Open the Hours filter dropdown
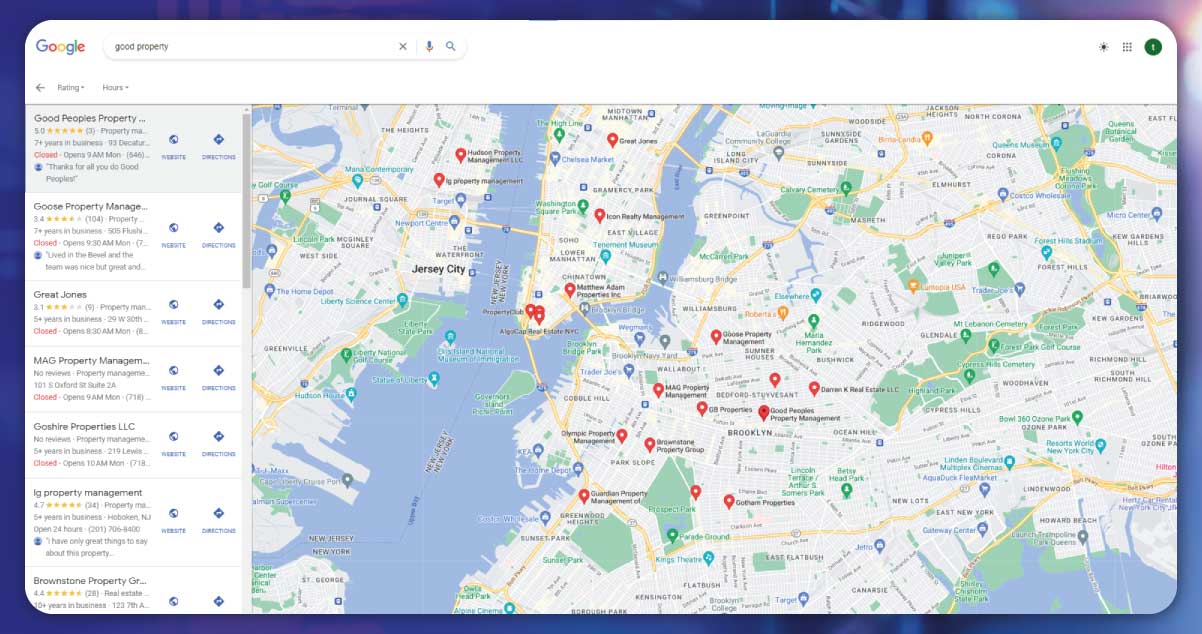The height and width of the screenshot is (634, 1202). click(x=115, y=88)
